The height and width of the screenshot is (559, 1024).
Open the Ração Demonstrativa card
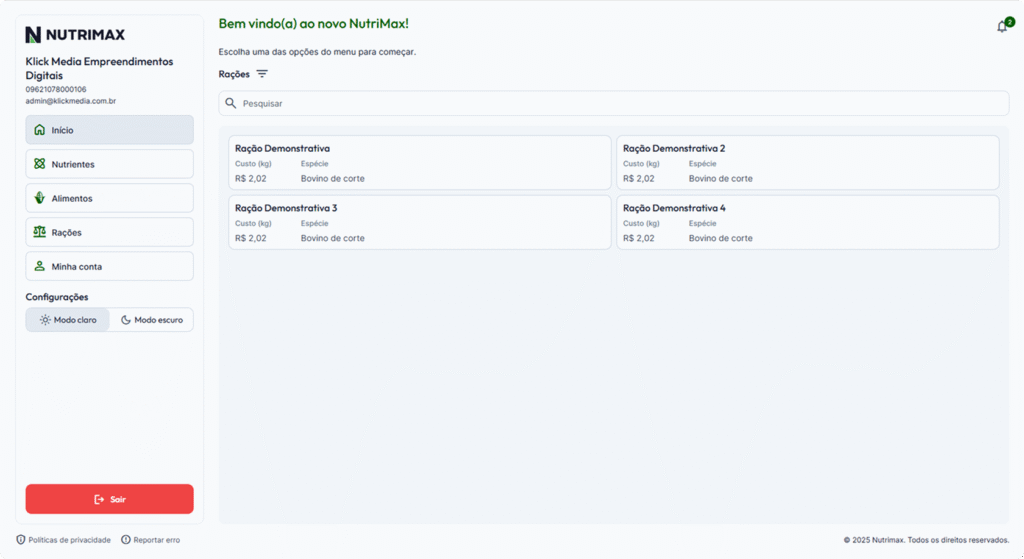(x=419, y=163)
